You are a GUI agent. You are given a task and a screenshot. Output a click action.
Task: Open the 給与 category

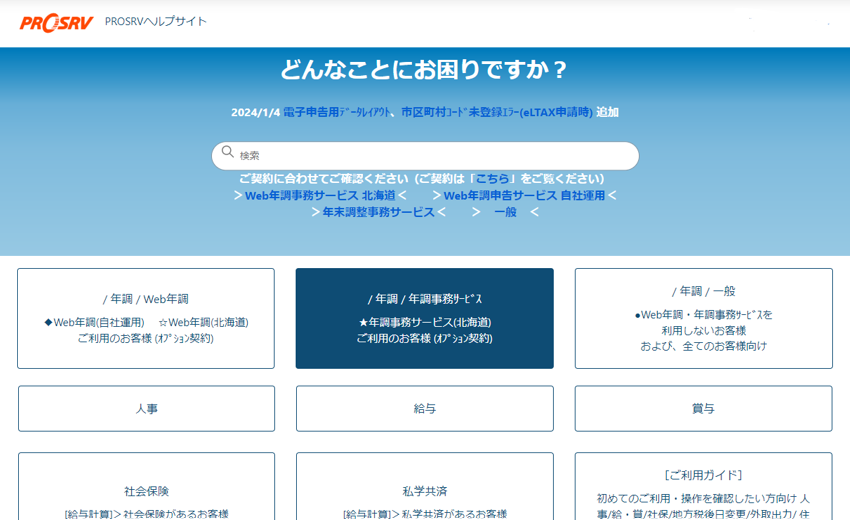coord(424,408)
